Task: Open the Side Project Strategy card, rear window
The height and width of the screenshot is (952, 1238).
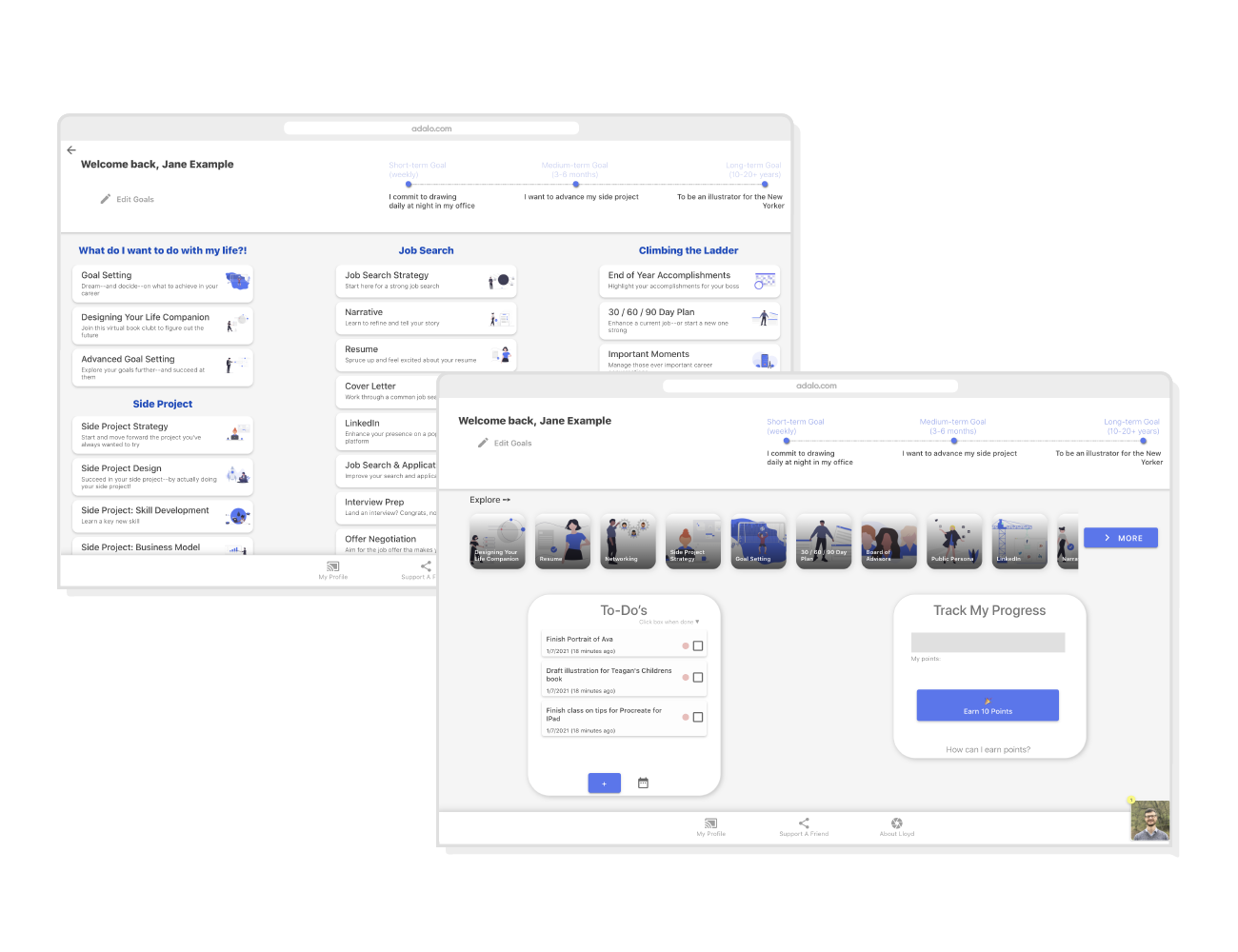Action: tap(163, 434)
